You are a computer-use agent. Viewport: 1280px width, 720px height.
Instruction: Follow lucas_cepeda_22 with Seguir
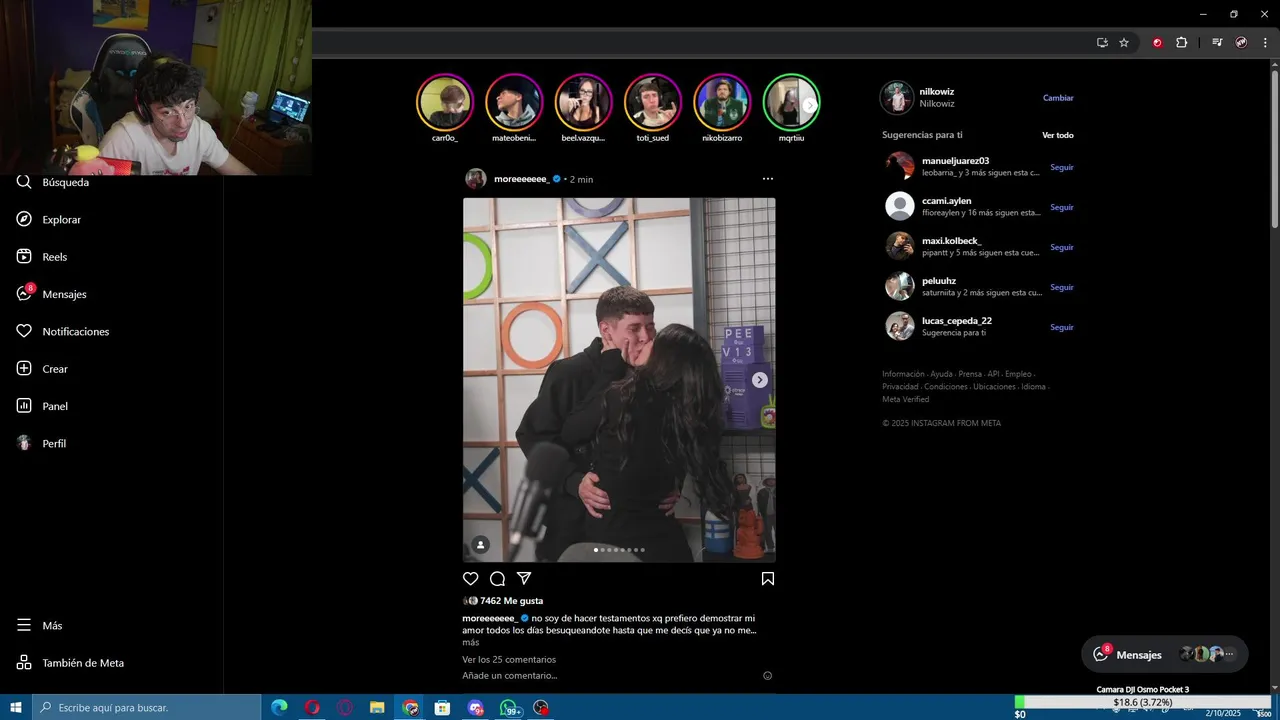click(1062, 327)
